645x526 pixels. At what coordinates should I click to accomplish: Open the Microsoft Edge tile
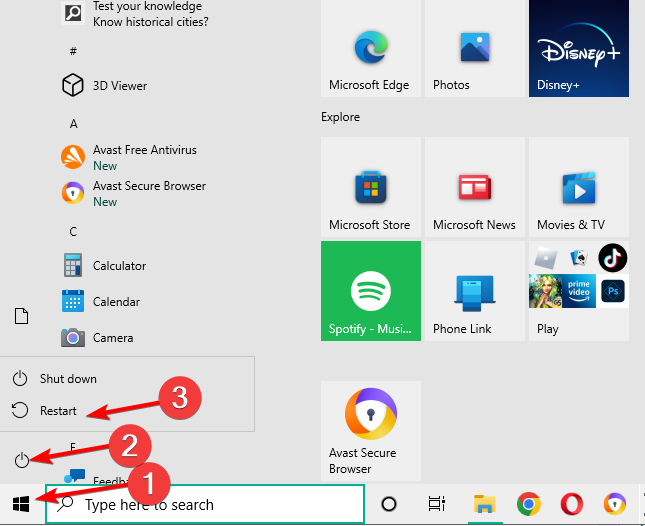(x=371, y=49)
